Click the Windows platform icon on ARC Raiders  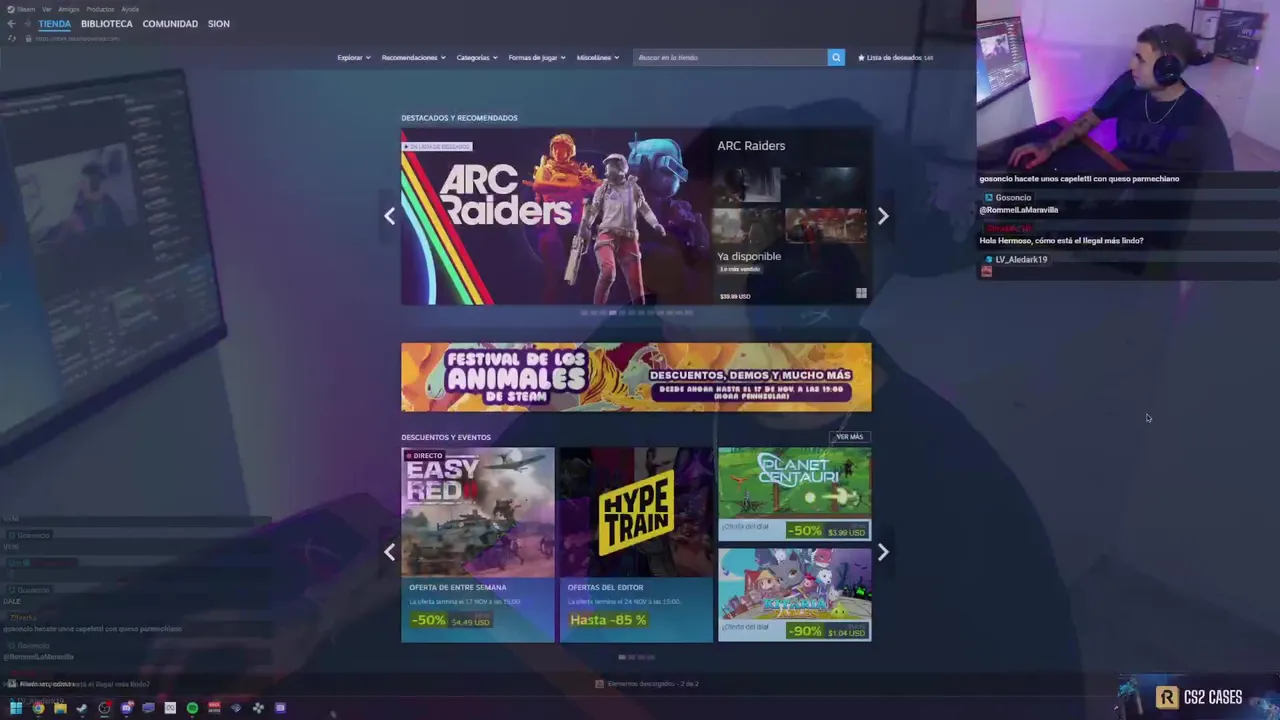click(861, 293)
